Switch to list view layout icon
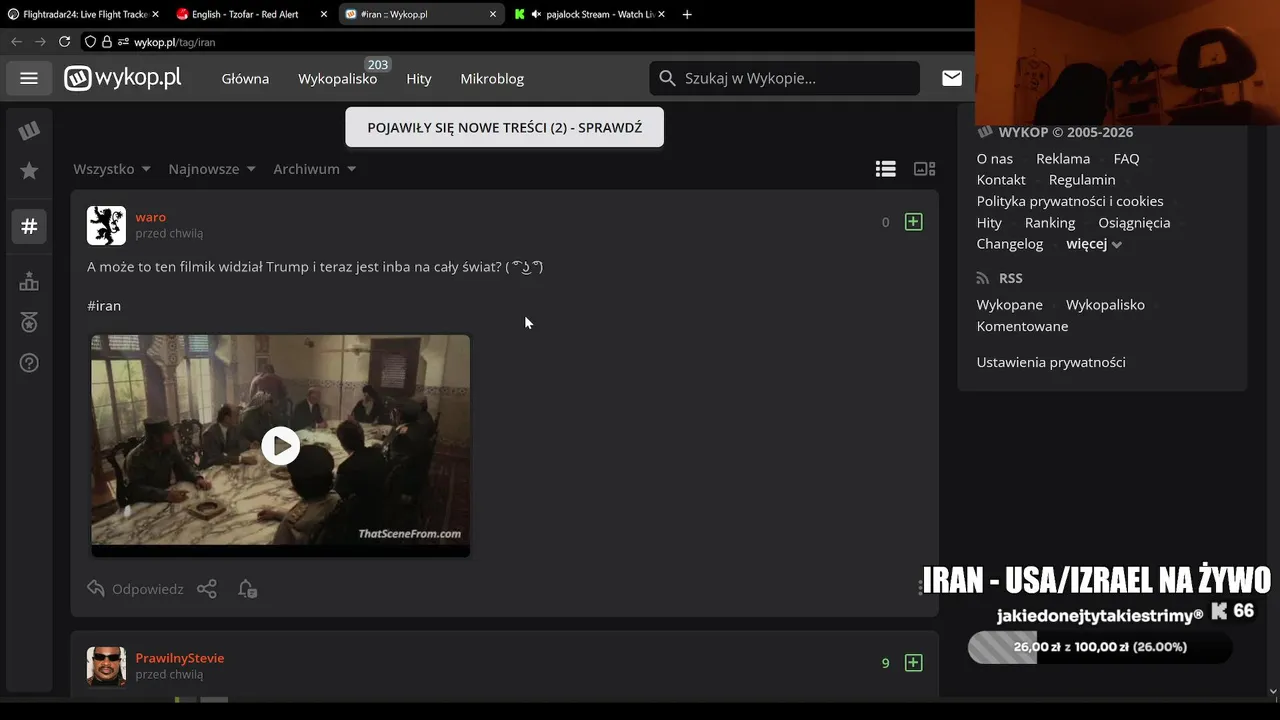 [885, 169]
